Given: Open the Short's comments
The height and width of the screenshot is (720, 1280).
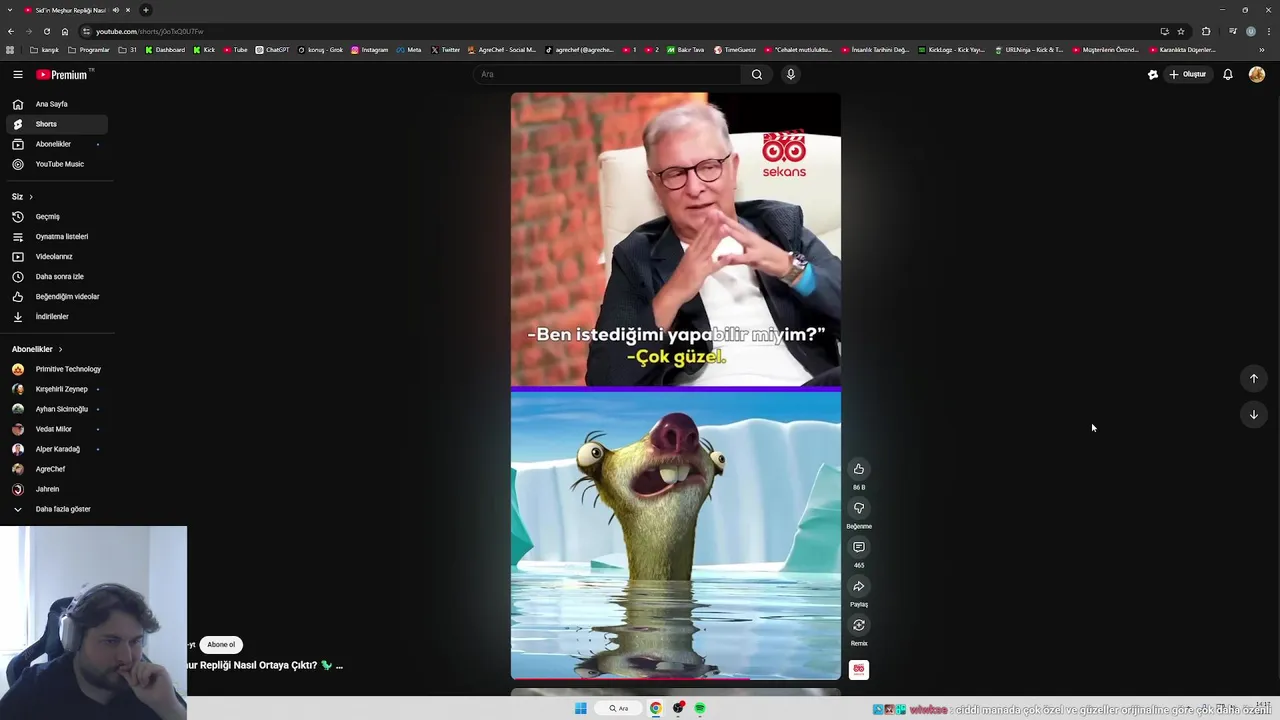Looking at the screenshot, I should [x=859, y=547].
